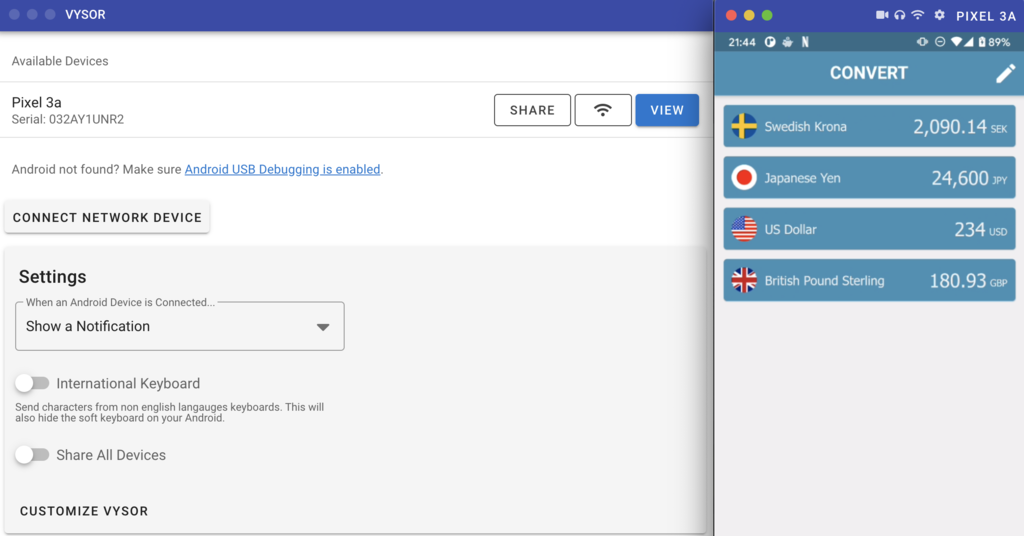
Task: Tap the battery icon in phone status bar
Action: point(982,42)
